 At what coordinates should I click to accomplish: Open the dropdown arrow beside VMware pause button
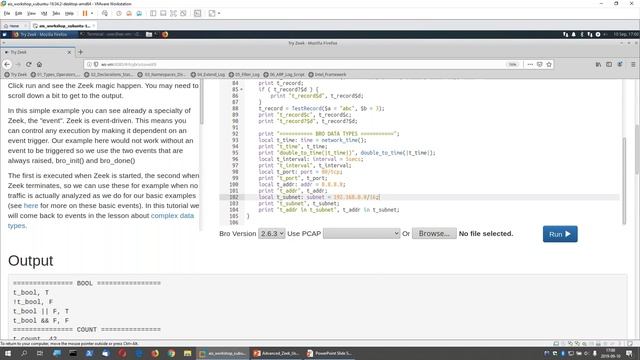(92, 13)
